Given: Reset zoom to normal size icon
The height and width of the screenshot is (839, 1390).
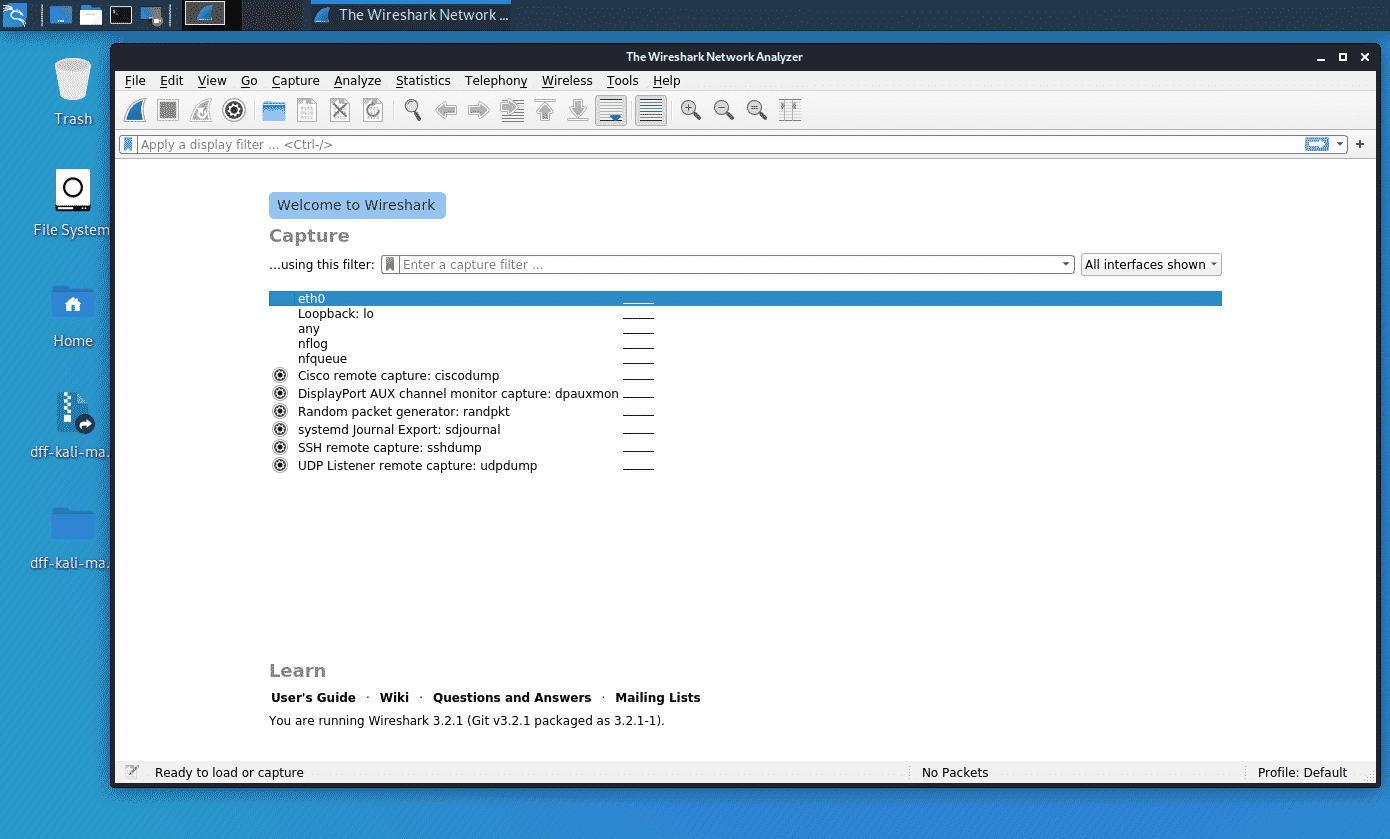Looking at the screenshot, I should pos(757,110).
